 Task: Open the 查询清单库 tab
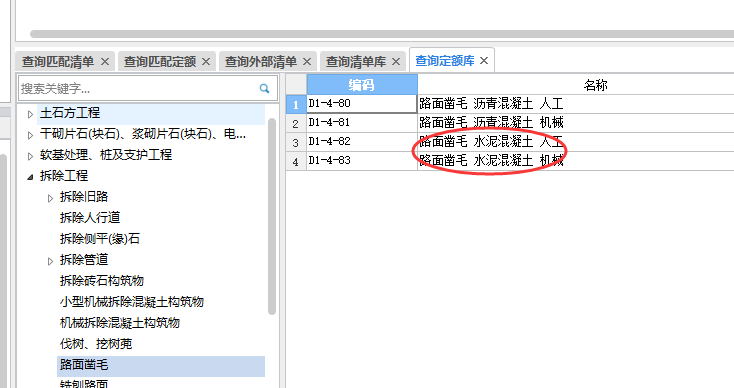click(x=356, y=62)
